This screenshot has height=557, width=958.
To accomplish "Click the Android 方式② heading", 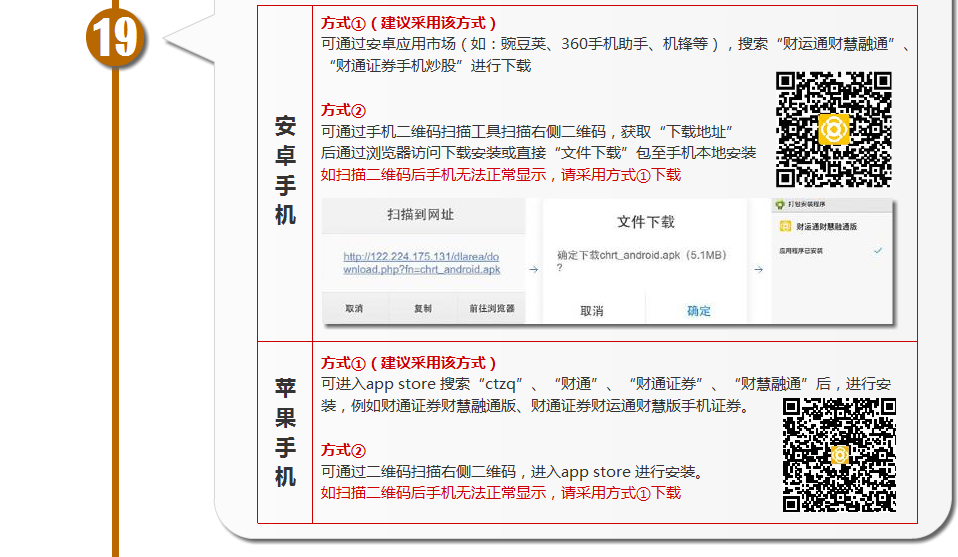I will pos(343,111).
